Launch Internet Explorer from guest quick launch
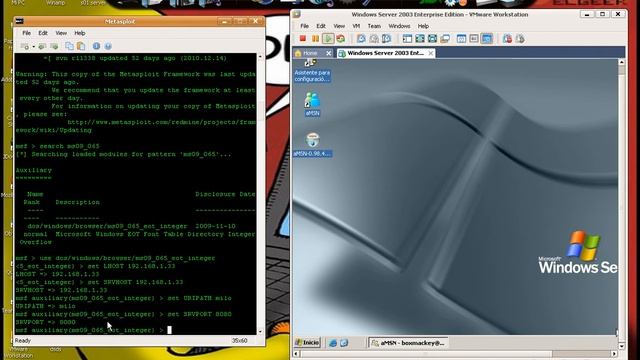The image size is (640, 360). pos(333,343)
